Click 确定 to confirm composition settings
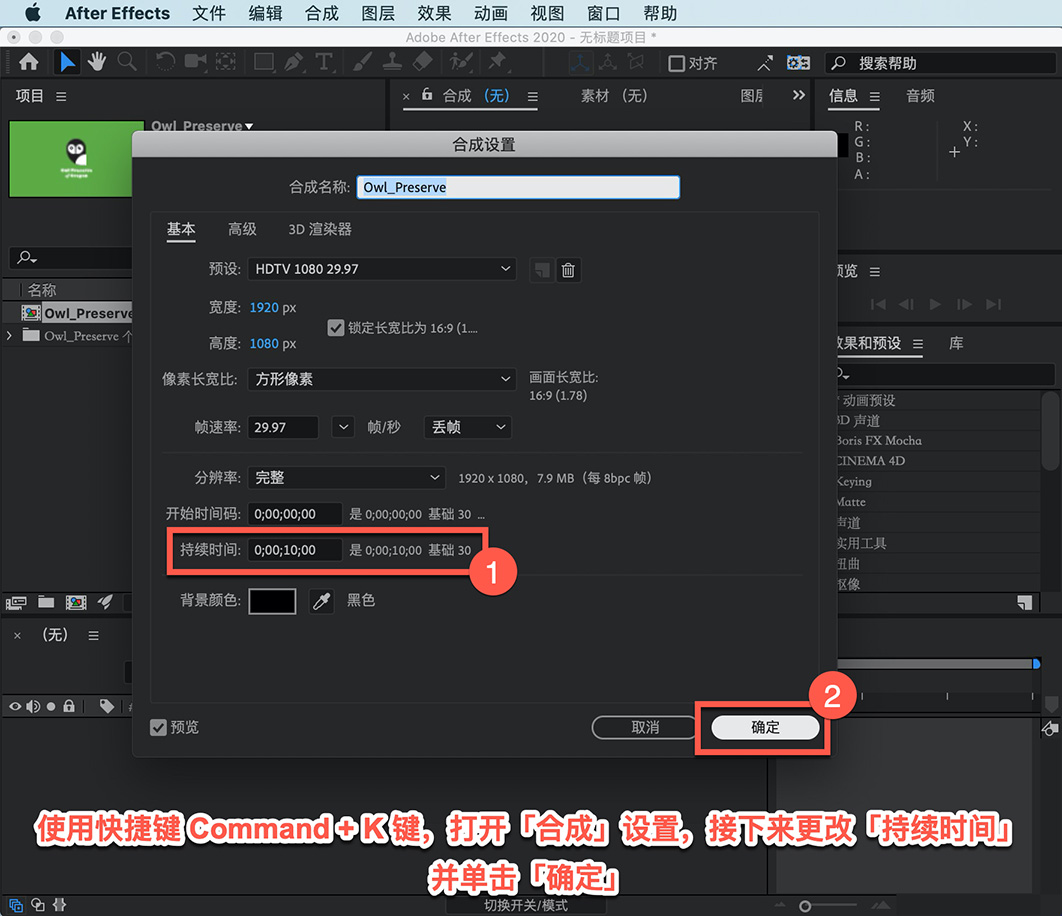Screen dimensions: 1062x916 pyautogui.click(x=765, y=728)
